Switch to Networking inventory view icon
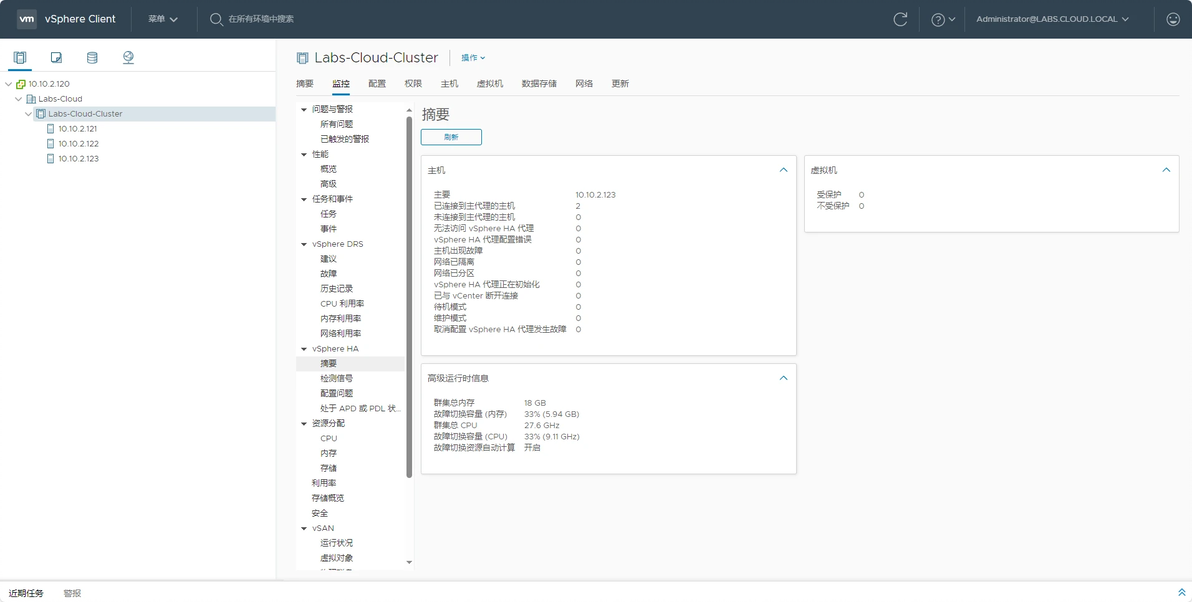This screenshot has width=1192, height=602. coord(128,57)
